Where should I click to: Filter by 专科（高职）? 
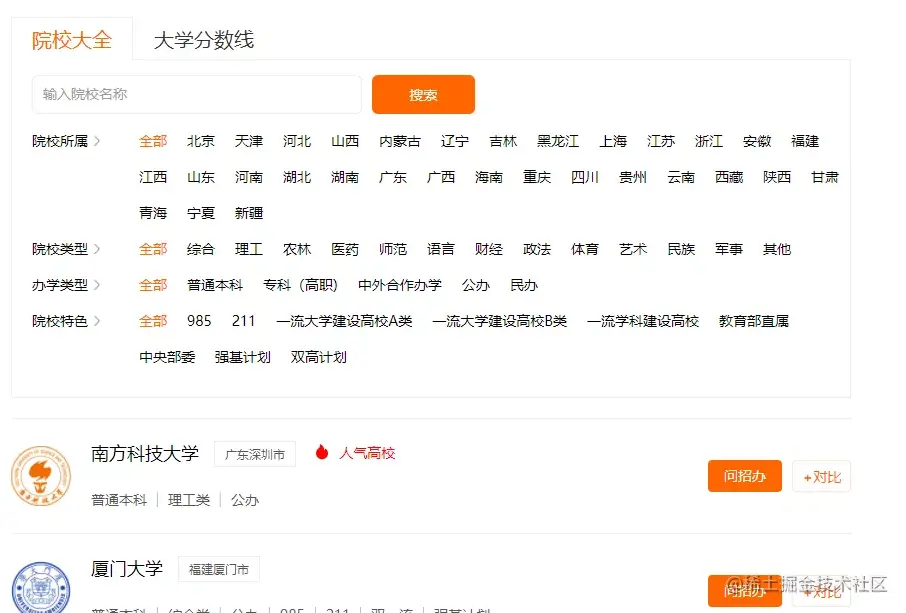tap(300, 285)
